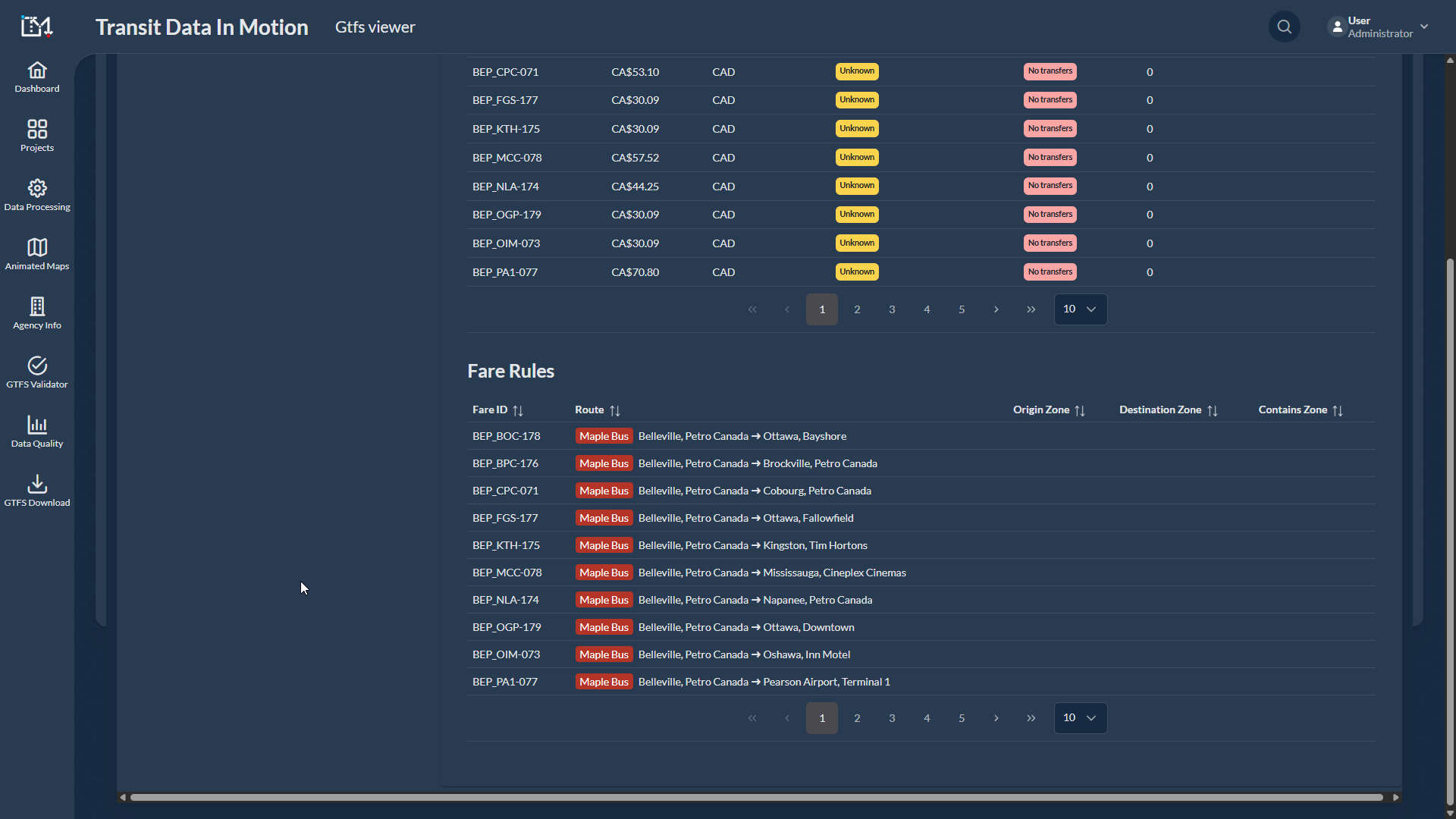Open the Data Processing gear icon
The image size is (1456, 819).
click(36, 189)
